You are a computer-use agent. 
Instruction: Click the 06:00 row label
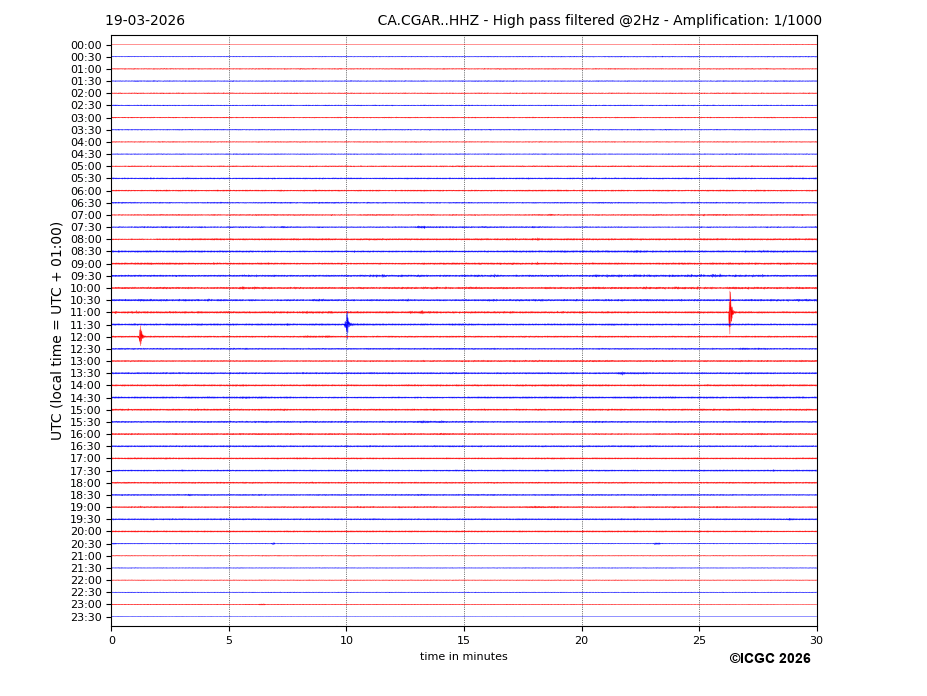pyautogui.click(x=86, y=191)
